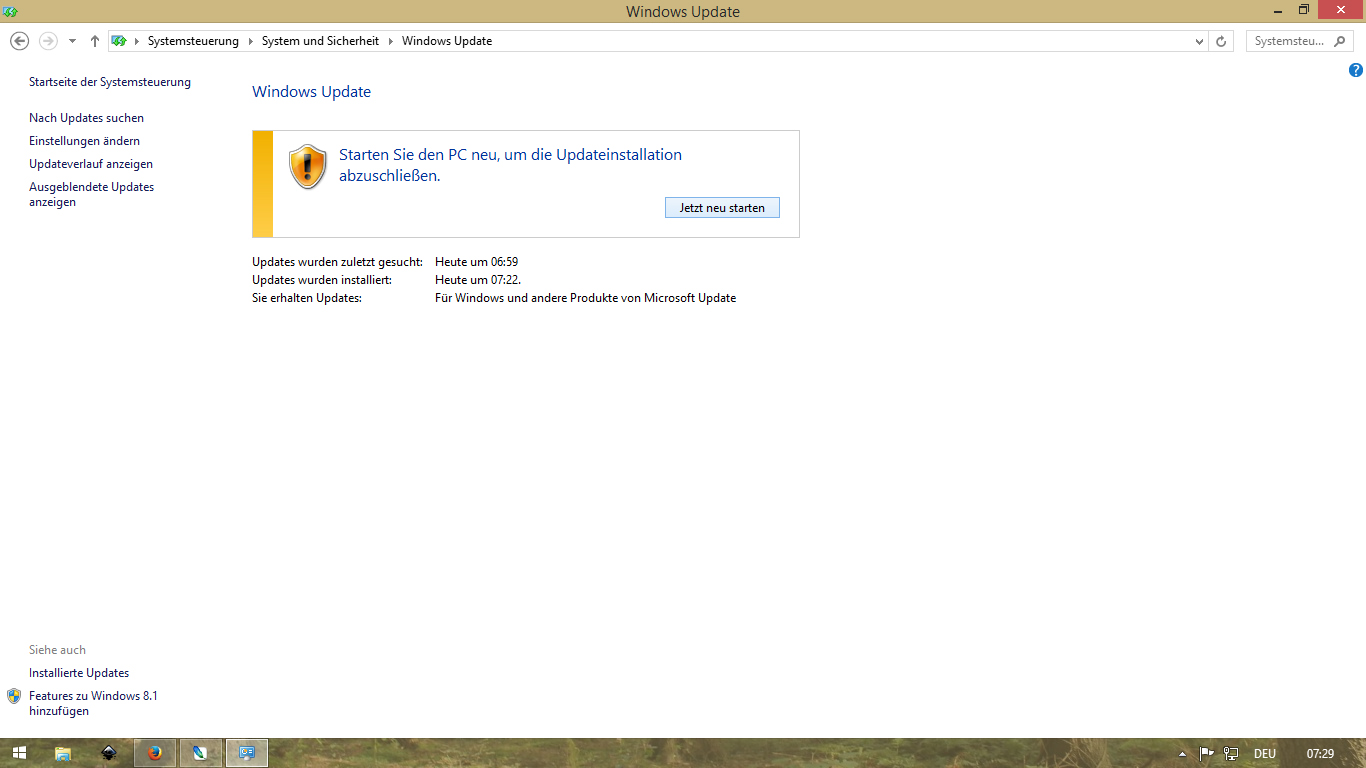This screenshot has width=1366, height=768.
Task: Select System und Sicherheit breadcrumb
Action: click(321, 41)
